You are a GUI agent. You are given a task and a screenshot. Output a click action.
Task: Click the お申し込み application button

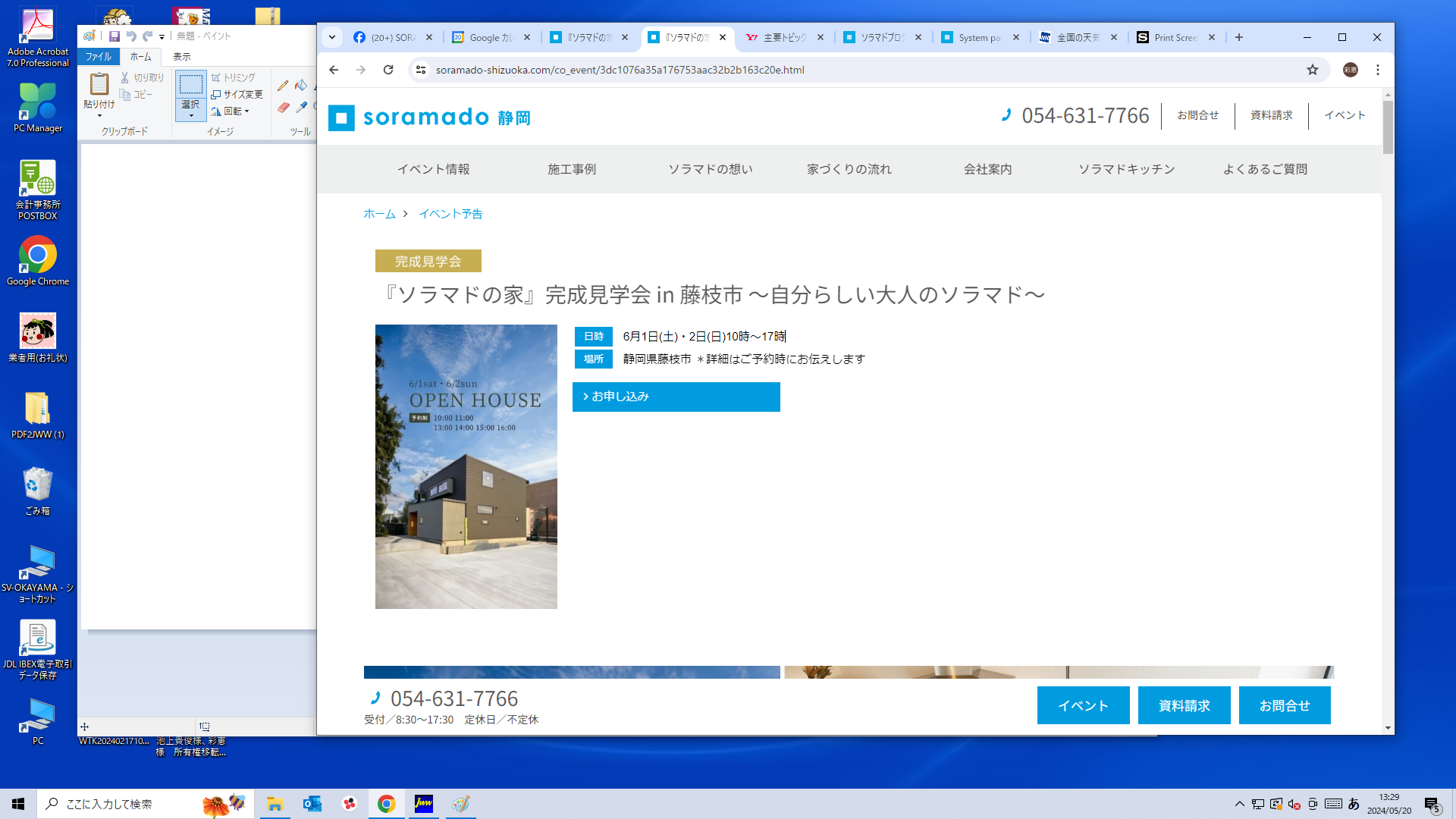point(676,397)
